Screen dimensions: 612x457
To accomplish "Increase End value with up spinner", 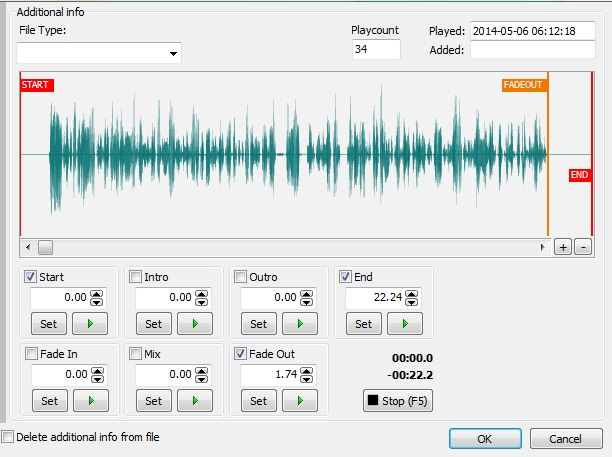I will (x=411, y=293).
